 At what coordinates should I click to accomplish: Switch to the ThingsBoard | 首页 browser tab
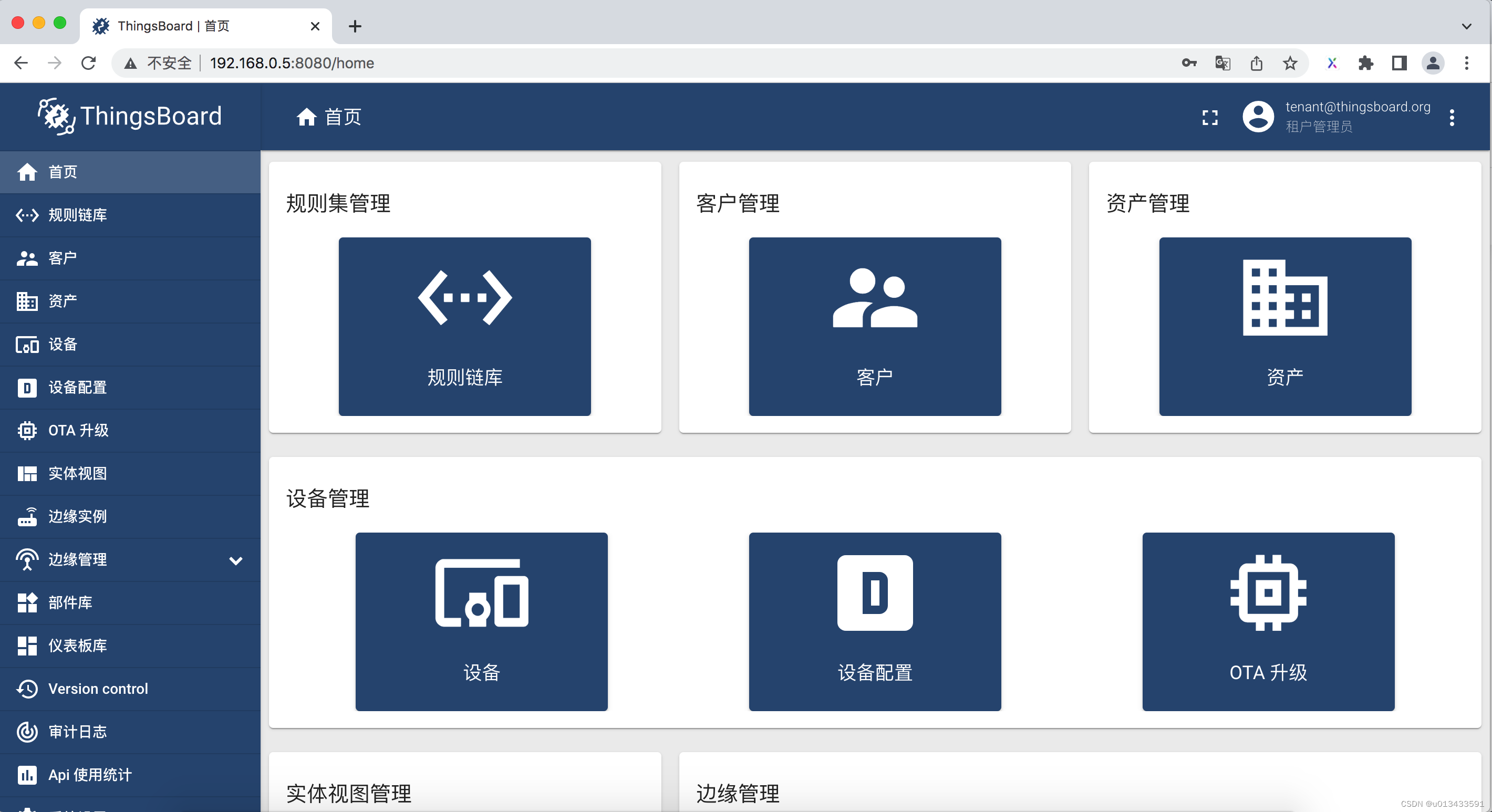[x=205, y=26]
